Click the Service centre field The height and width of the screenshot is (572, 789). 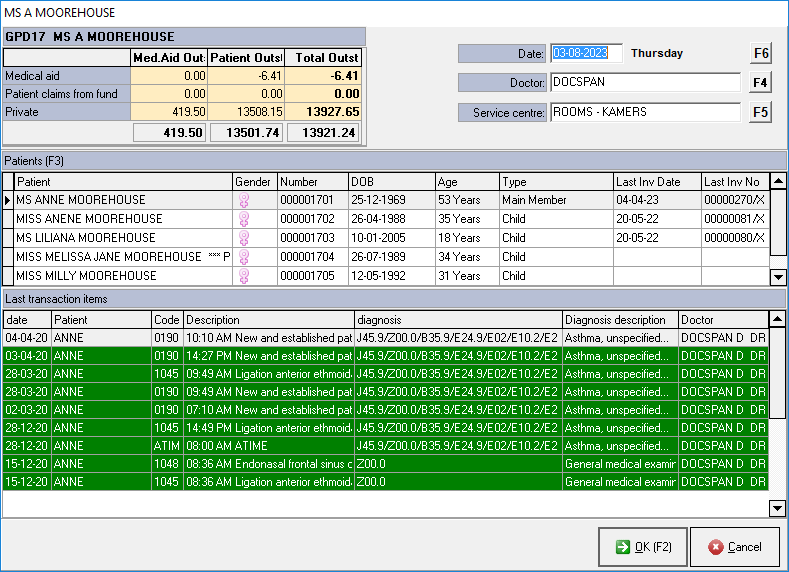pos(645,113)
